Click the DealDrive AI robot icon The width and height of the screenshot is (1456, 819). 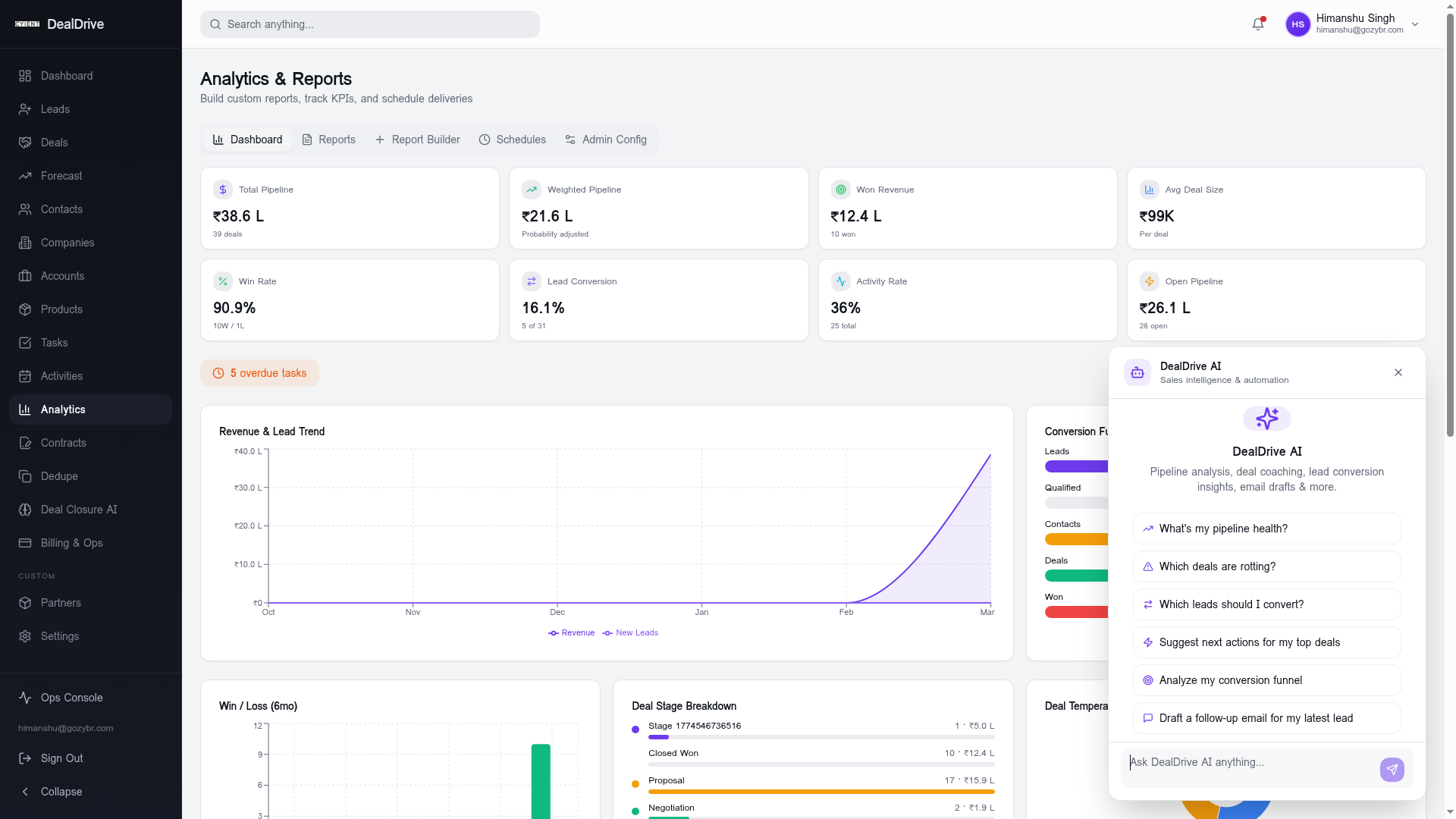pyautogui.click(x=1137, y=372)
